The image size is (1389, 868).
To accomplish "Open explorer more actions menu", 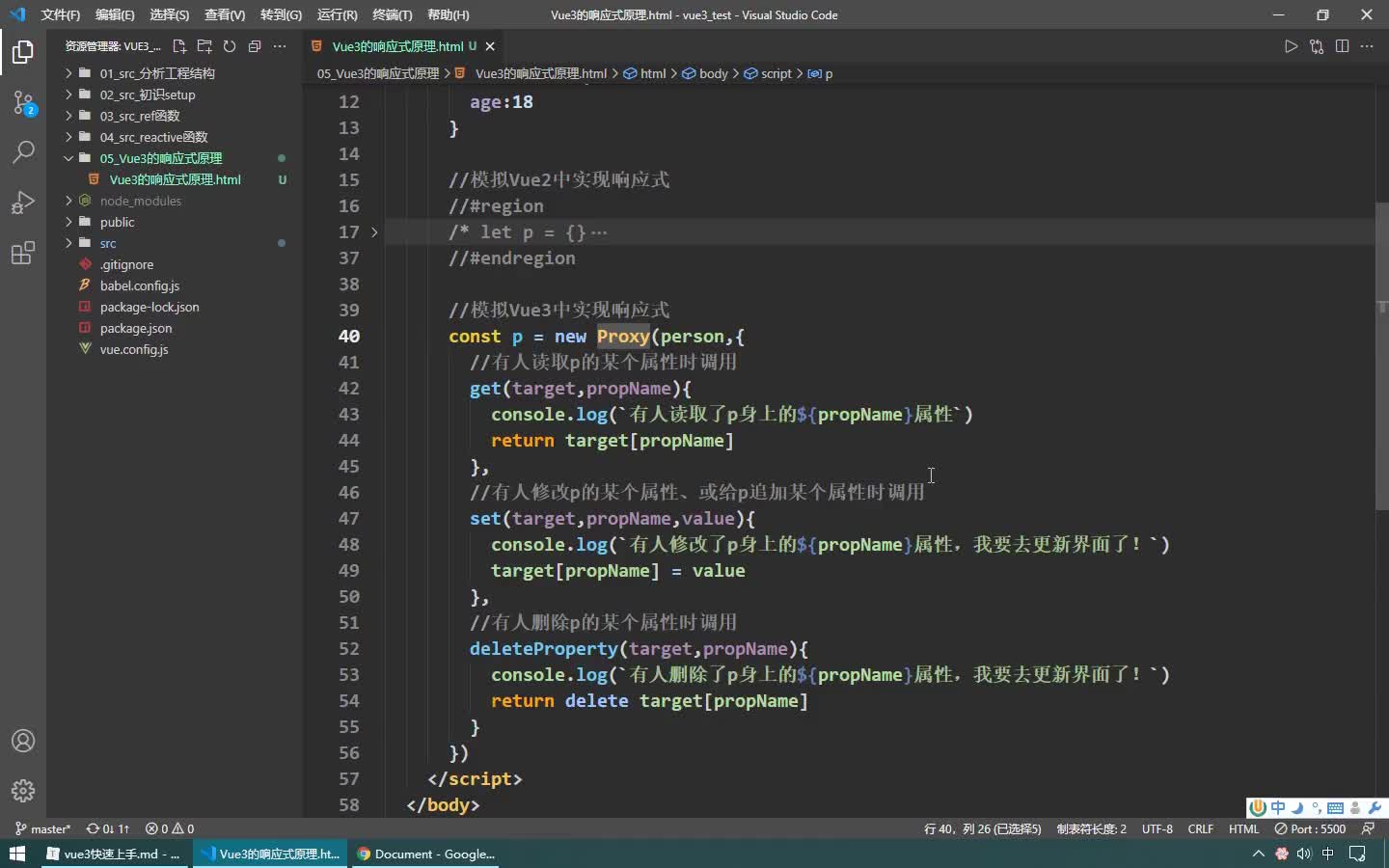I will 280,46.
